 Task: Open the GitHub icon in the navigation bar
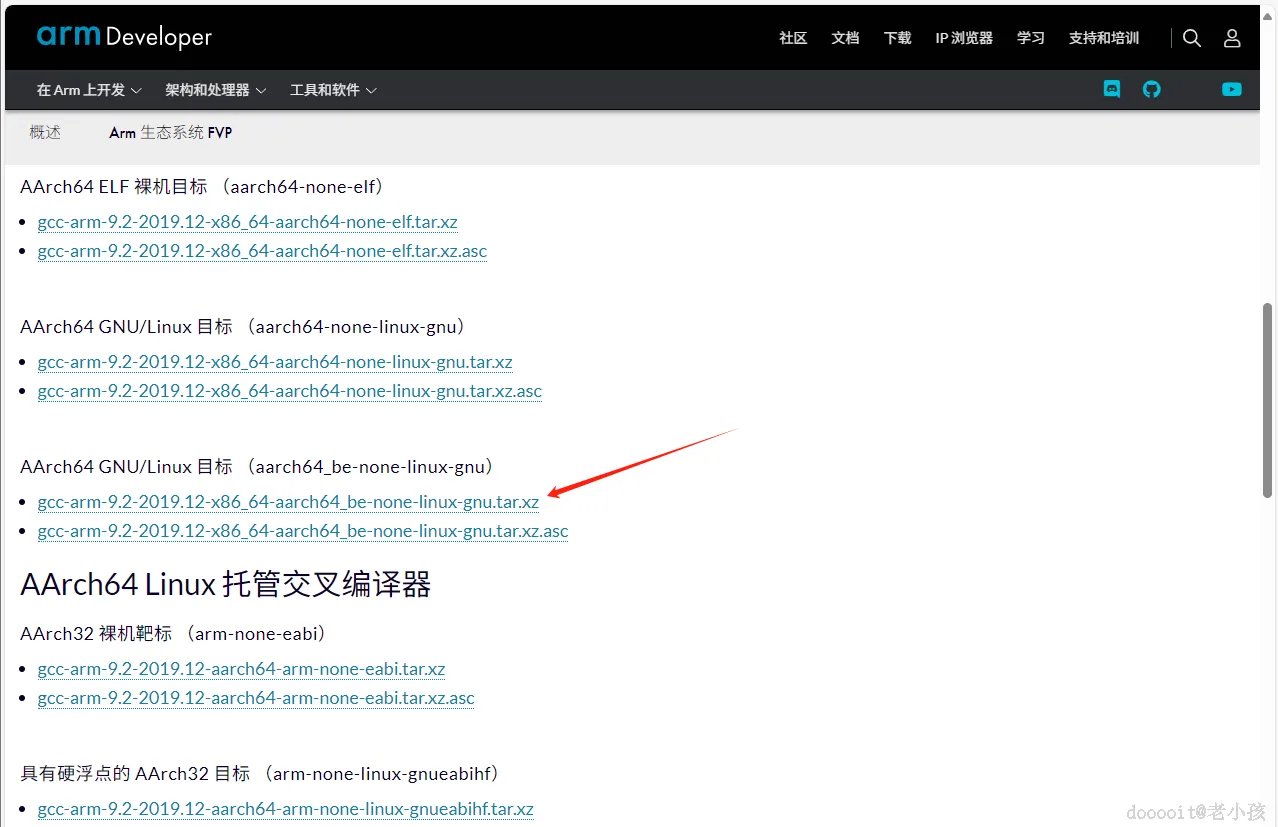coord(1151,89)
